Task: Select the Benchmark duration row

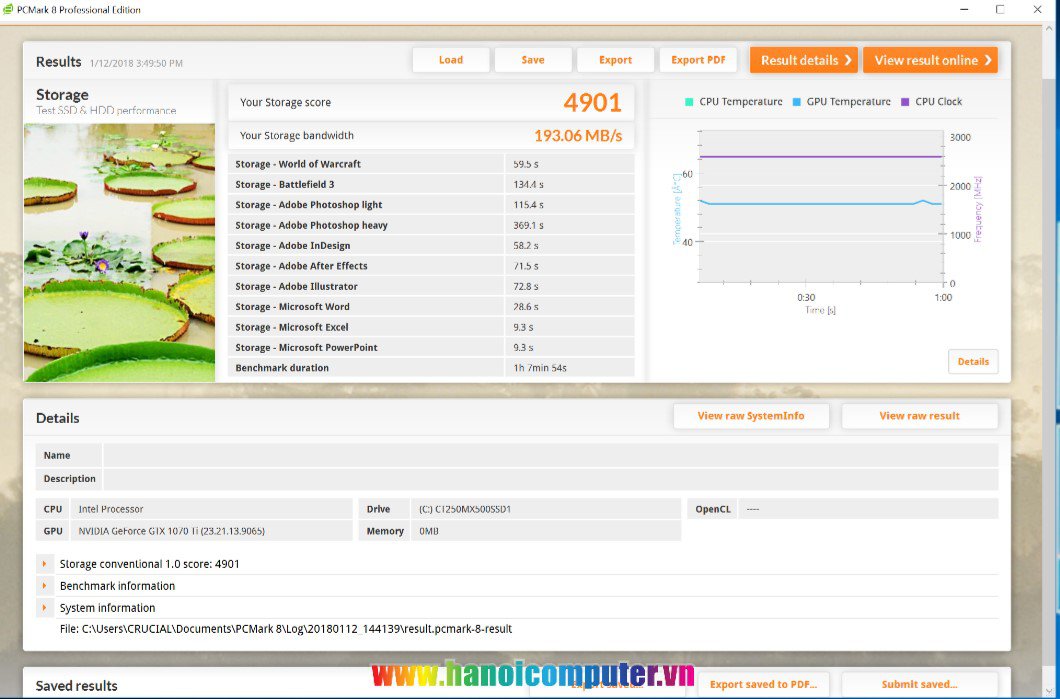Action: coord(432,368)
